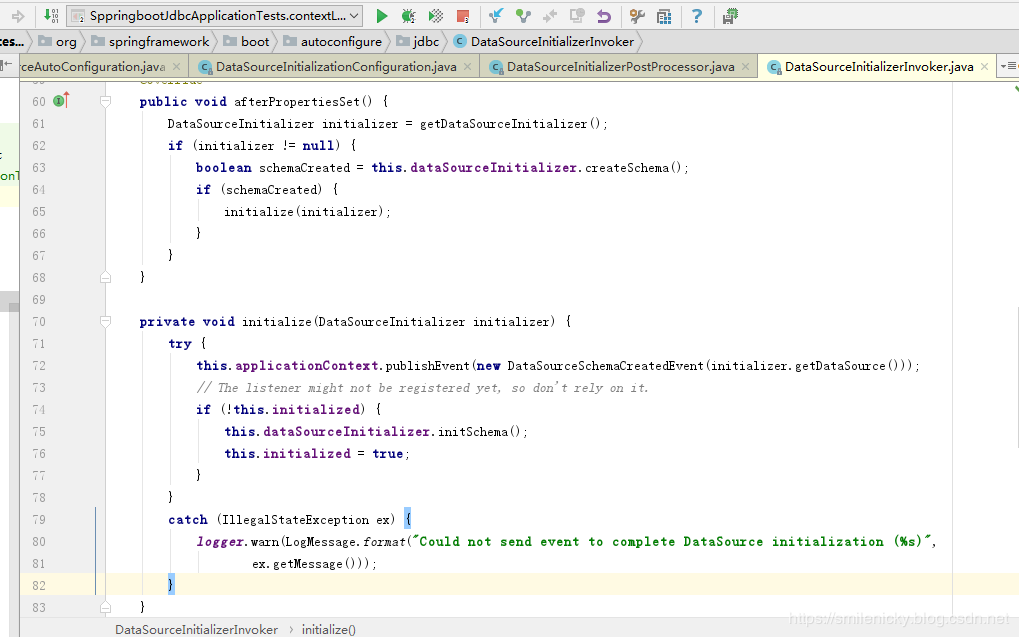Run with coverage icon

tap(435, 16)
